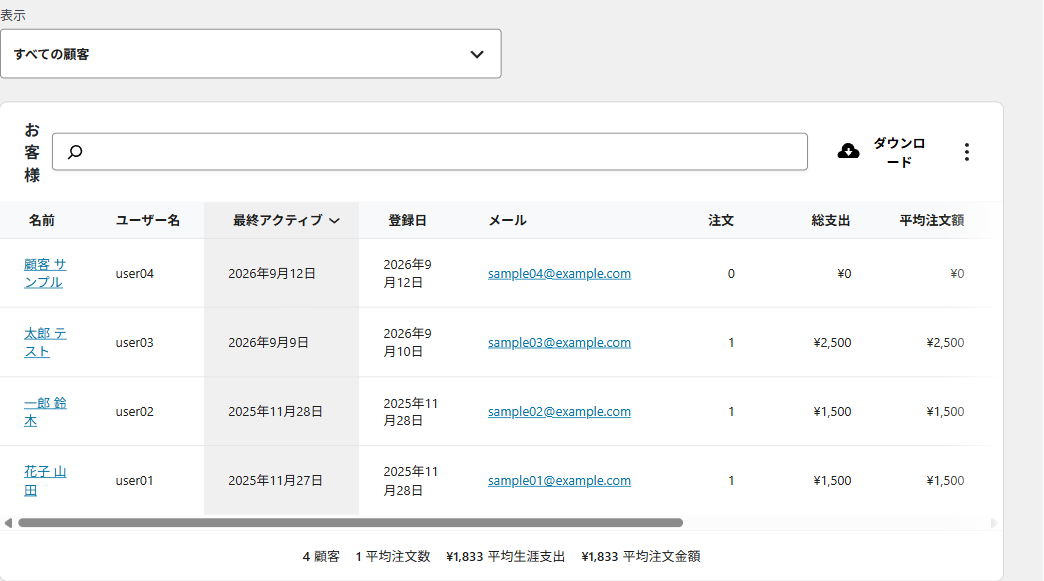Click the メール column header
This screenshot has width=1044, height=581.
(x=507, y=220)
